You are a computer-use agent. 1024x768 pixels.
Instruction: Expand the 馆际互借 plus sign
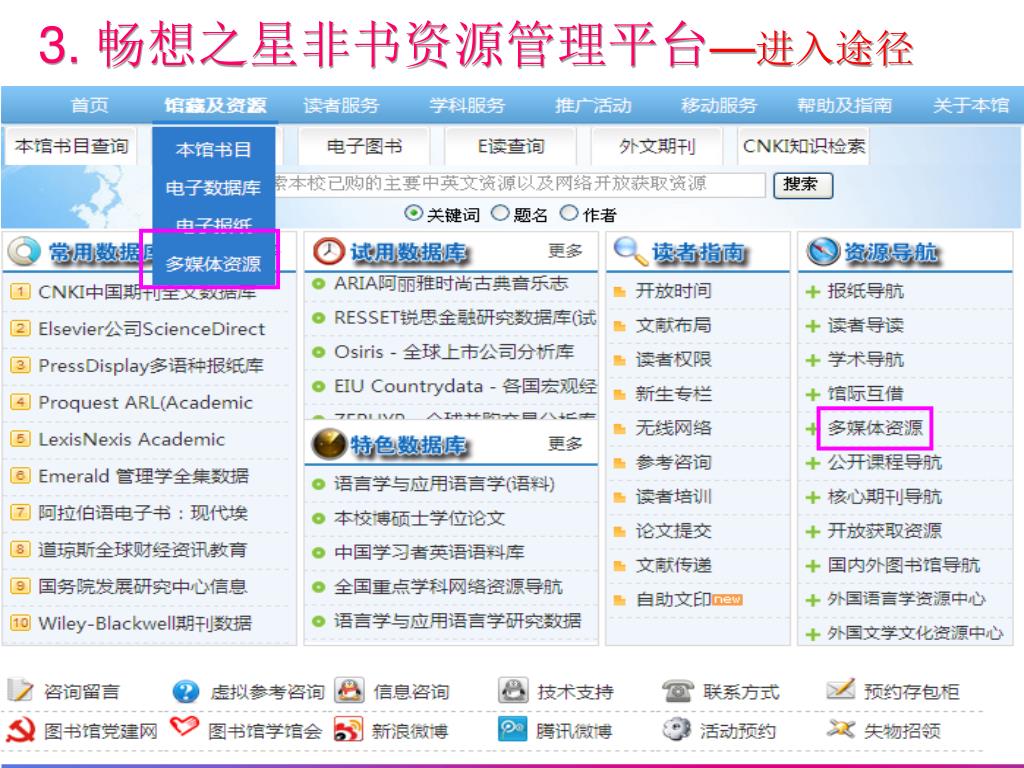pyautogui.click(x=813, y=394)
